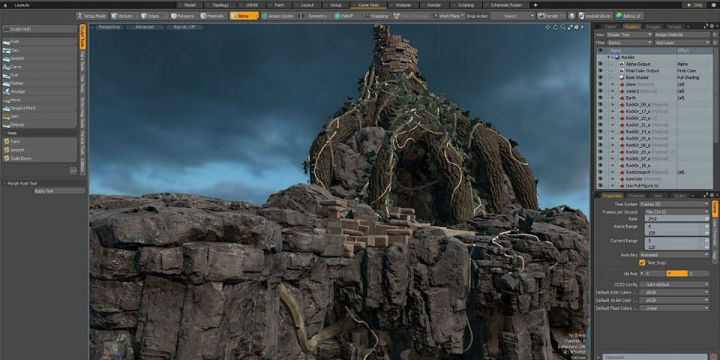Click the Render button in toolbar
The image size is (720, 360).
[551, 16]
